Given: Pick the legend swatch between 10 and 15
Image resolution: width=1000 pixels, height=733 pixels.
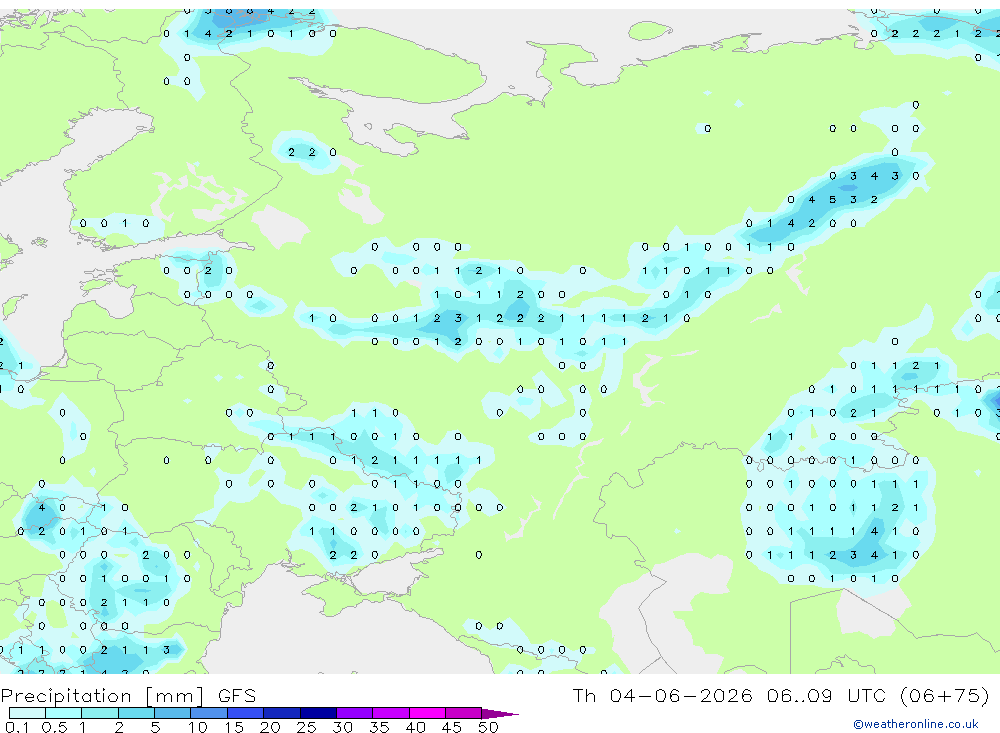Looking at the screenshot, I should tap(209, 713).
